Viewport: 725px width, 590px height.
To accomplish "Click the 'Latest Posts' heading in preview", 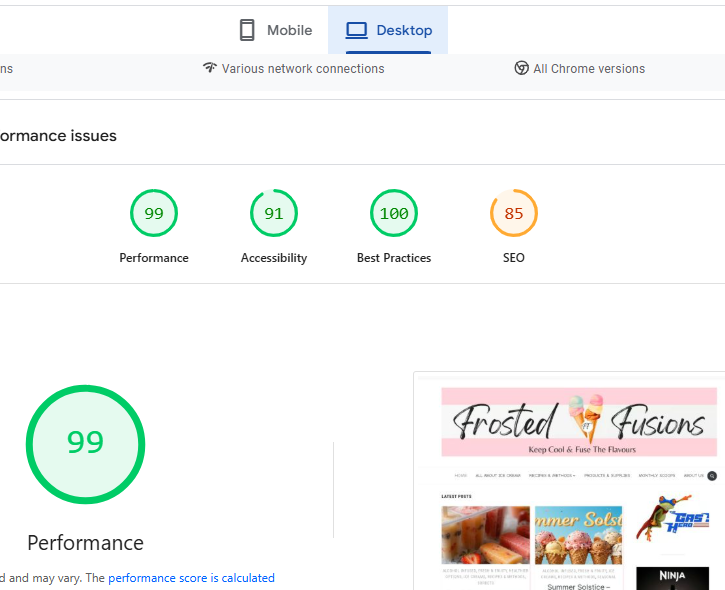I will [x=456, y=496].
